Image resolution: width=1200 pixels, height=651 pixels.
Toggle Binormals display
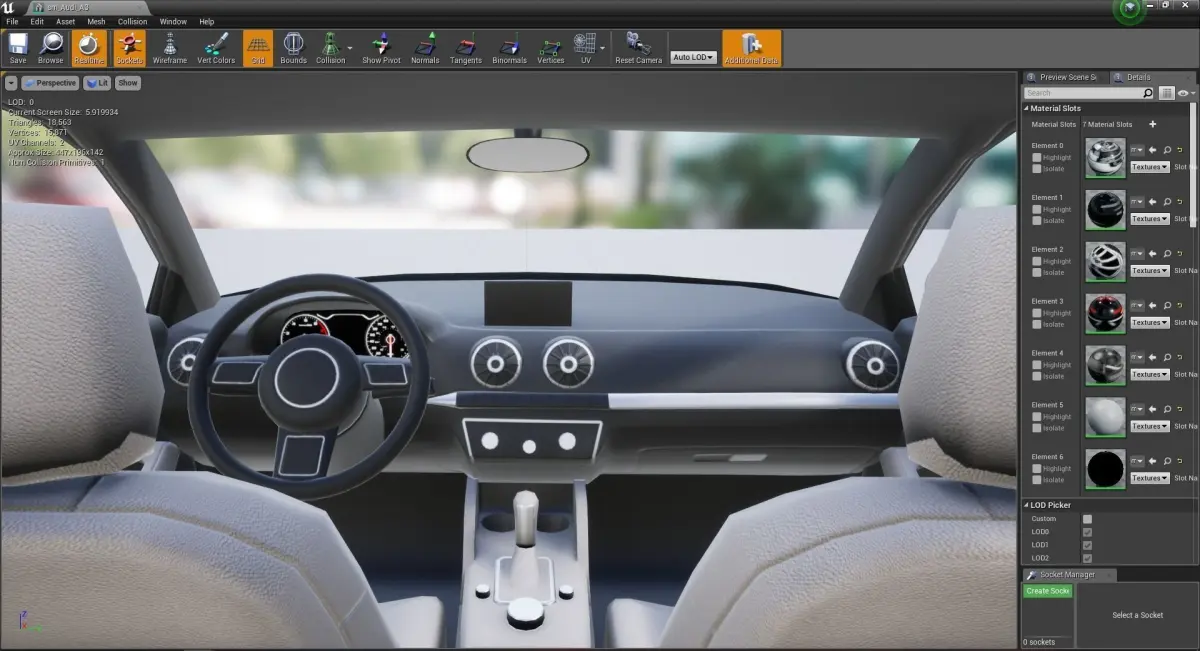click(509, 48)
